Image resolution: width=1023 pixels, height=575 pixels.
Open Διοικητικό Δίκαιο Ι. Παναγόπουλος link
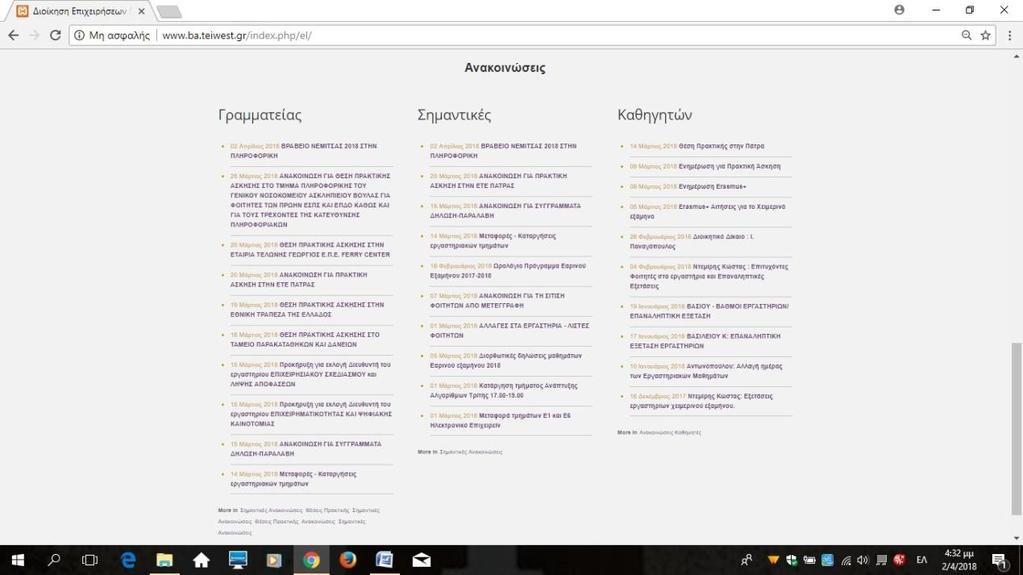tap(692, 241)
